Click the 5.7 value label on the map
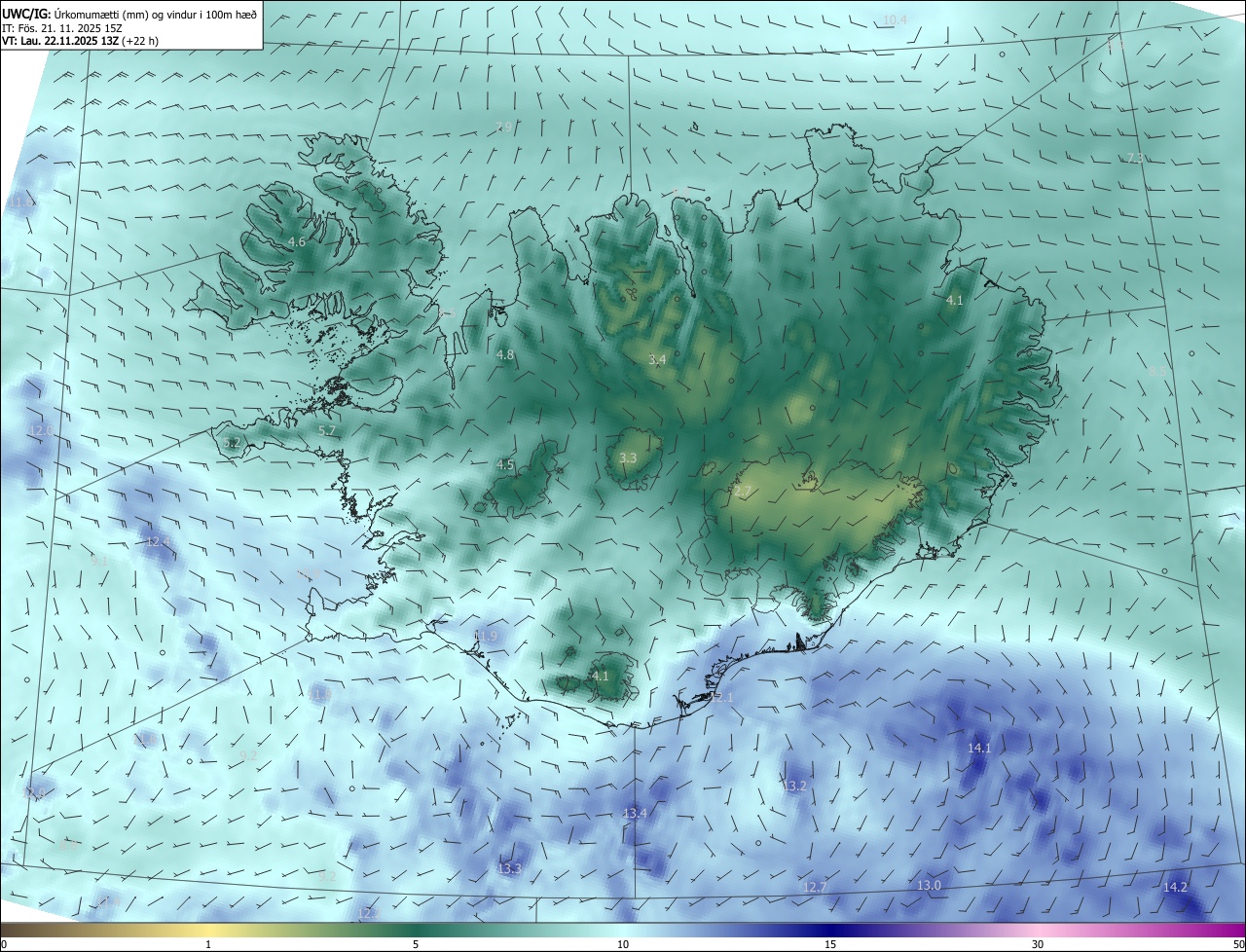The image size is (1246, 952). click(x=327, y=430)
